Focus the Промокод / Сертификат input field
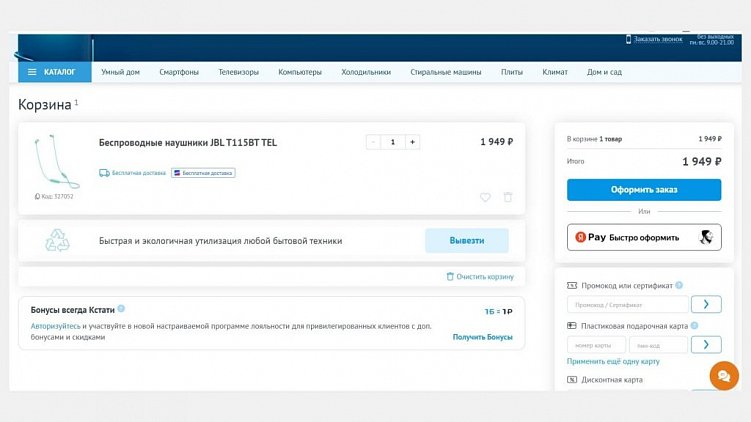Image resolution: width=751 pixels, height=422 pixels. coord(627,304)
